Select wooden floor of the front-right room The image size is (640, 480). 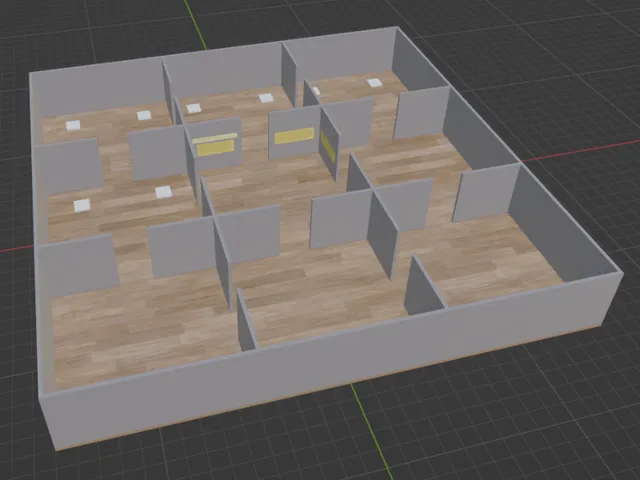click(x=490, y=260)
